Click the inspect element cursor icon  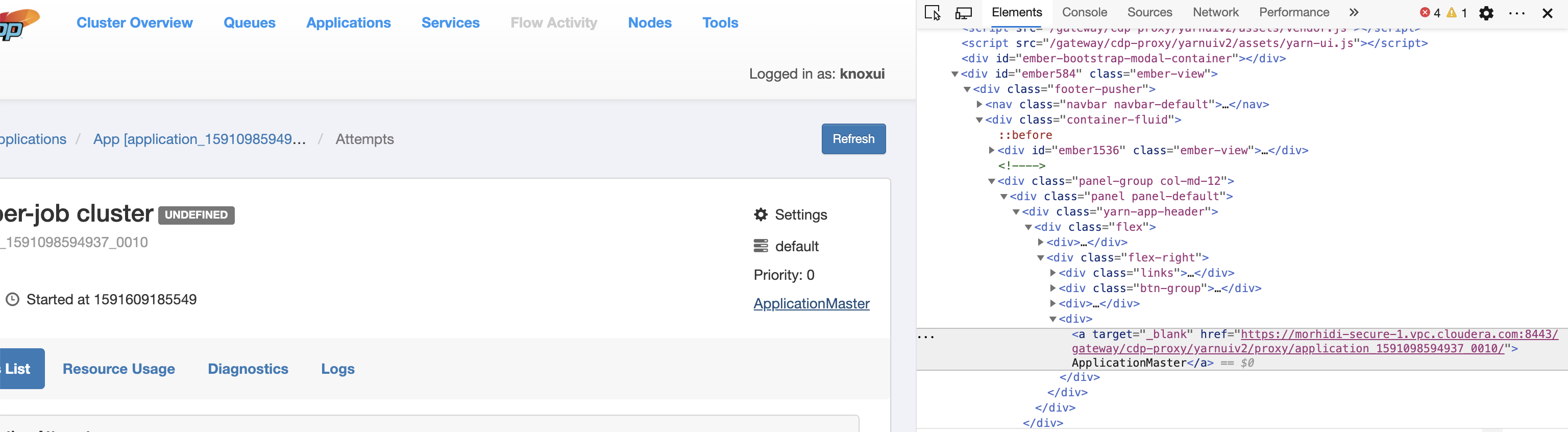point(932,13)
